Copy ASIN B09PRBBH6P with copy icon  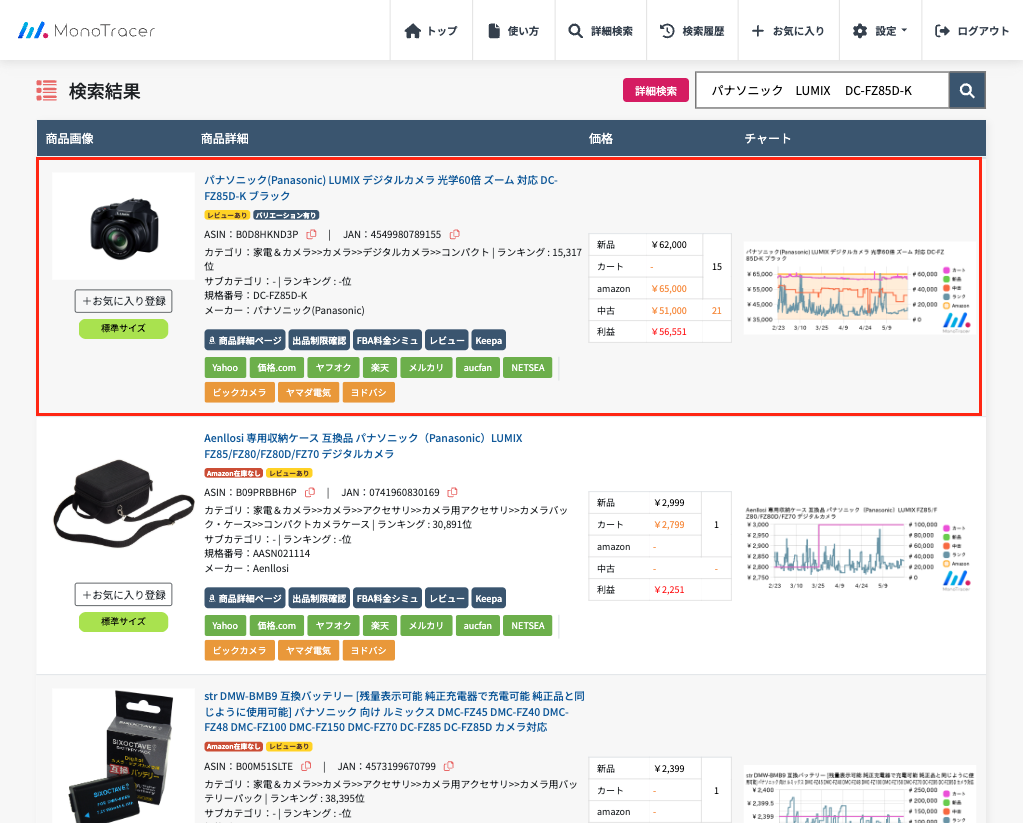311,492
